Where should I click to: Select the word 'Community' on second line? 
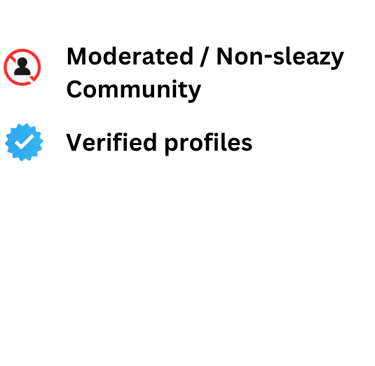click(134, 90)
